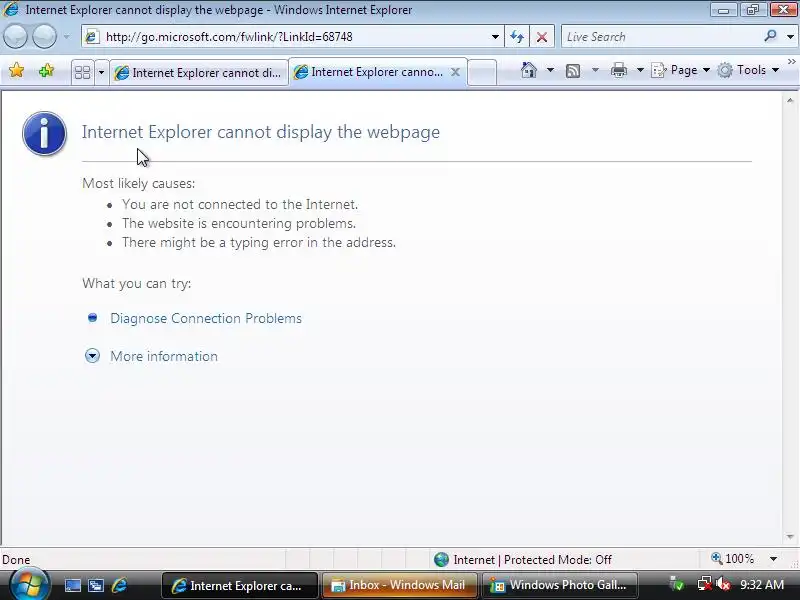This screenshot has width=800, height=600.
Task: Click the blue information icon
Action: [44, 133]
